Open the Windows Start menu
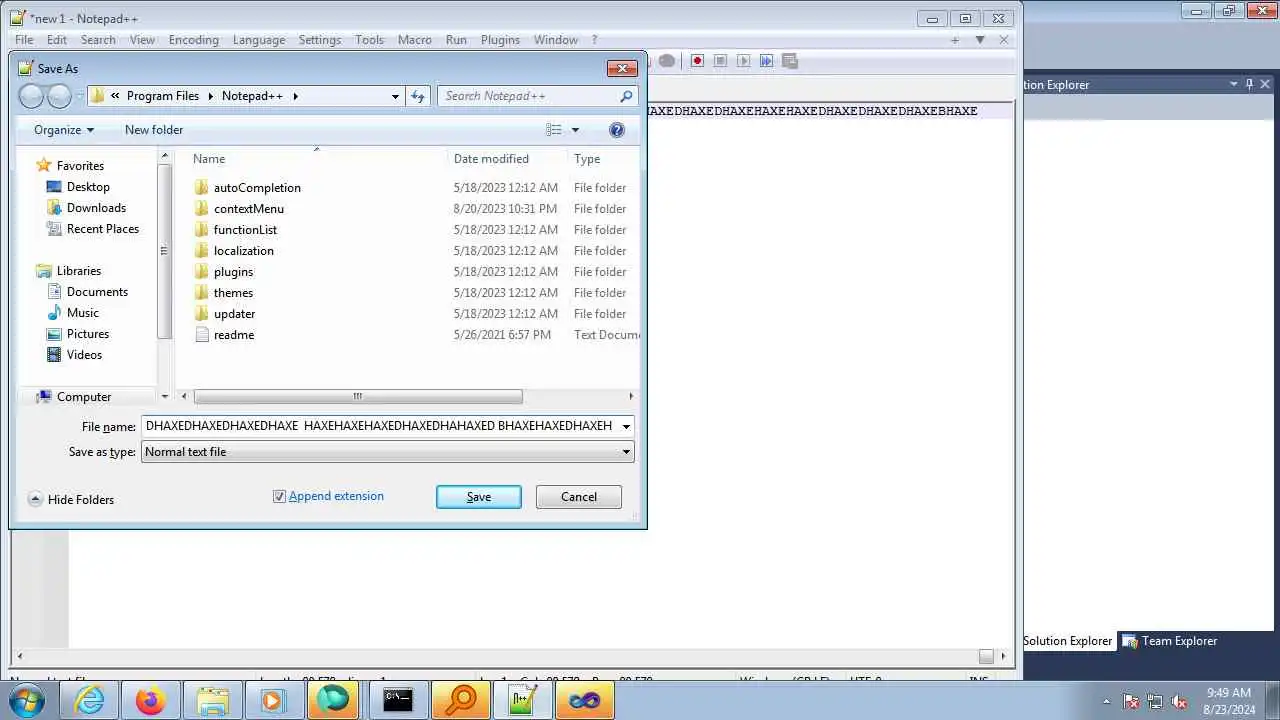The image size is (1280, 720). (x=27, y=700)
